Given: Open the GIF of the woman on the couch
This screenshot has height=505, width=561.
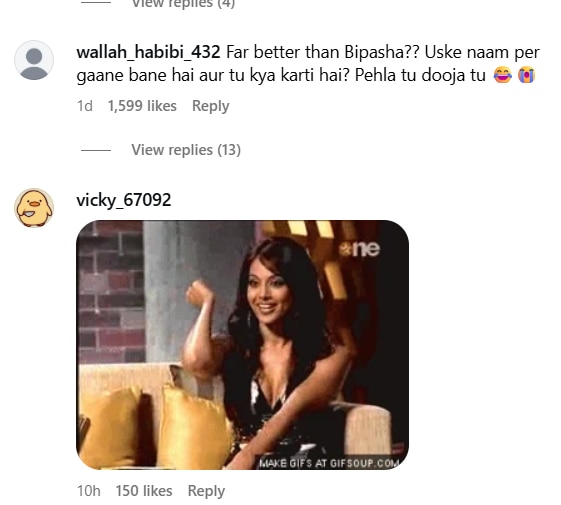Looking at the screenshot, I should (x=243, y=345).
